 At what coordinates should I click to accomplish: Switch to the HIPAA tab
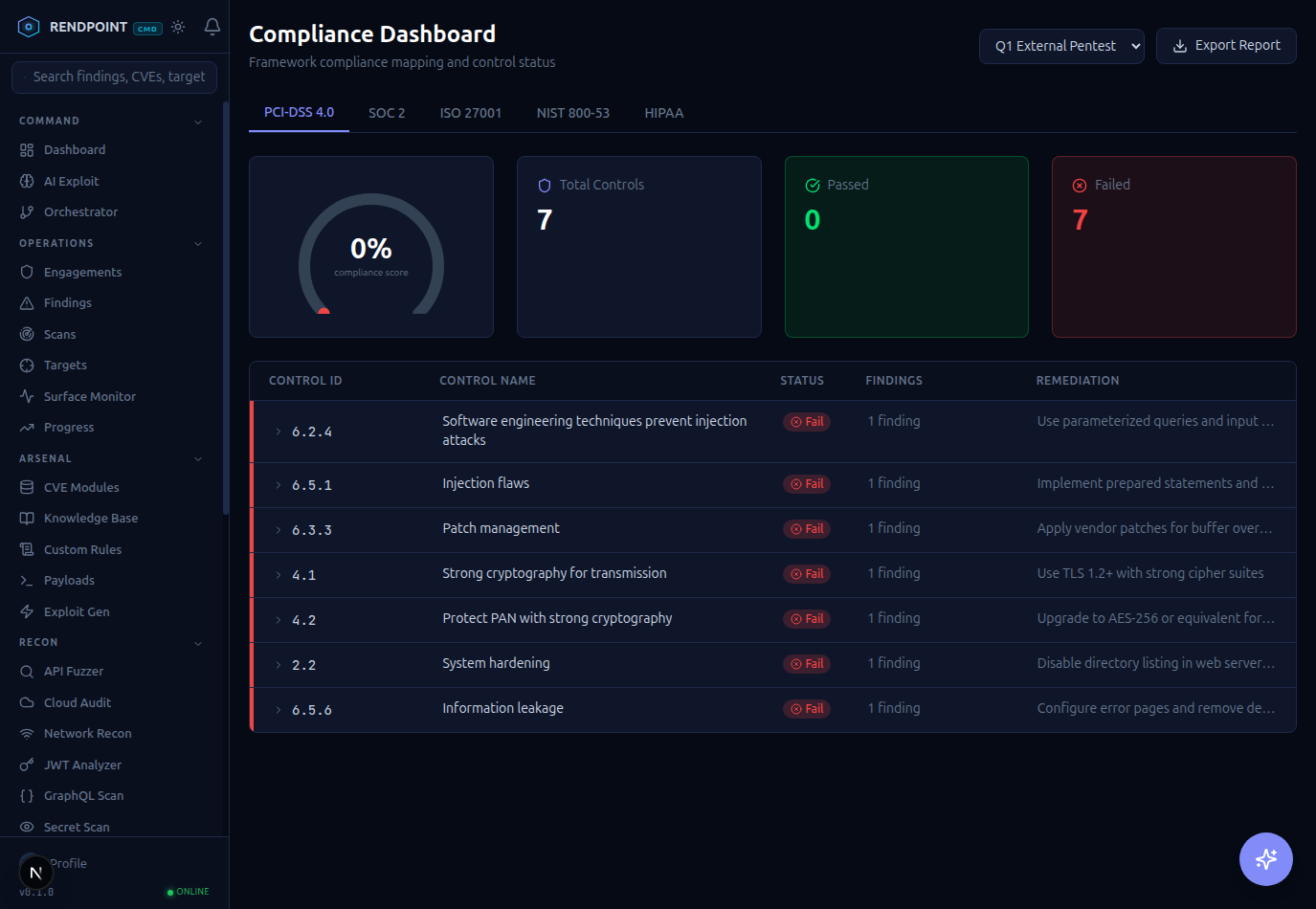click(664, 112)
